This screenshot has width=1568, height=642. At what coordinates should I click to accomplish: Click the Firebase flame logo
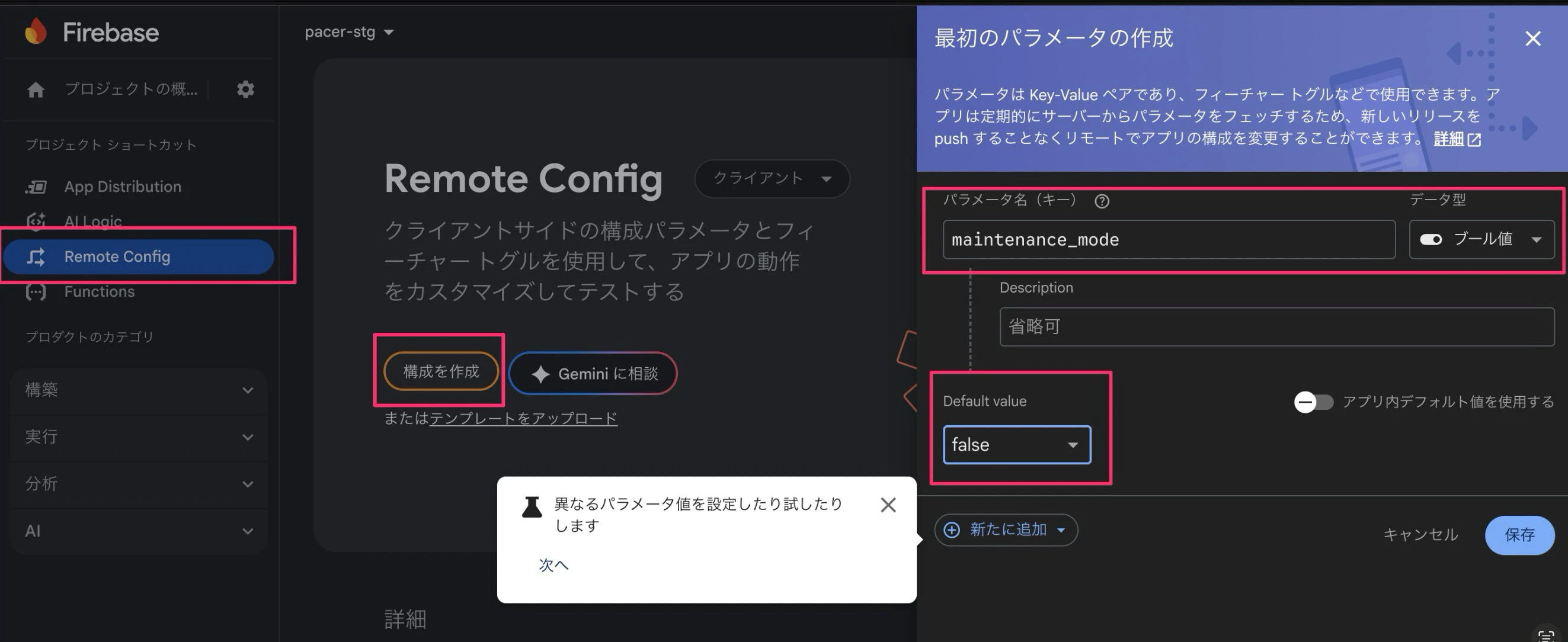pyautogui.click(x=36, y=31)
